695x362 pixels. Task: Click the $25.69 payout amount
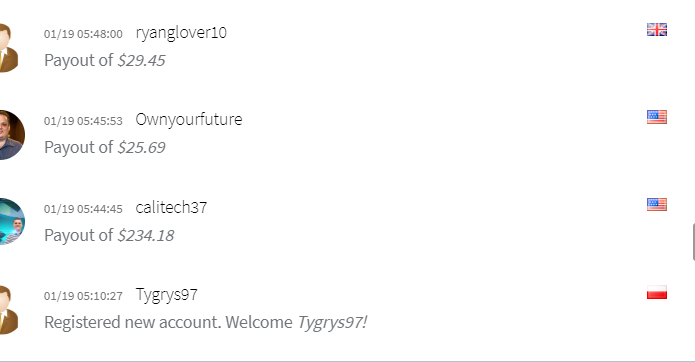click(x=141, y=147)
